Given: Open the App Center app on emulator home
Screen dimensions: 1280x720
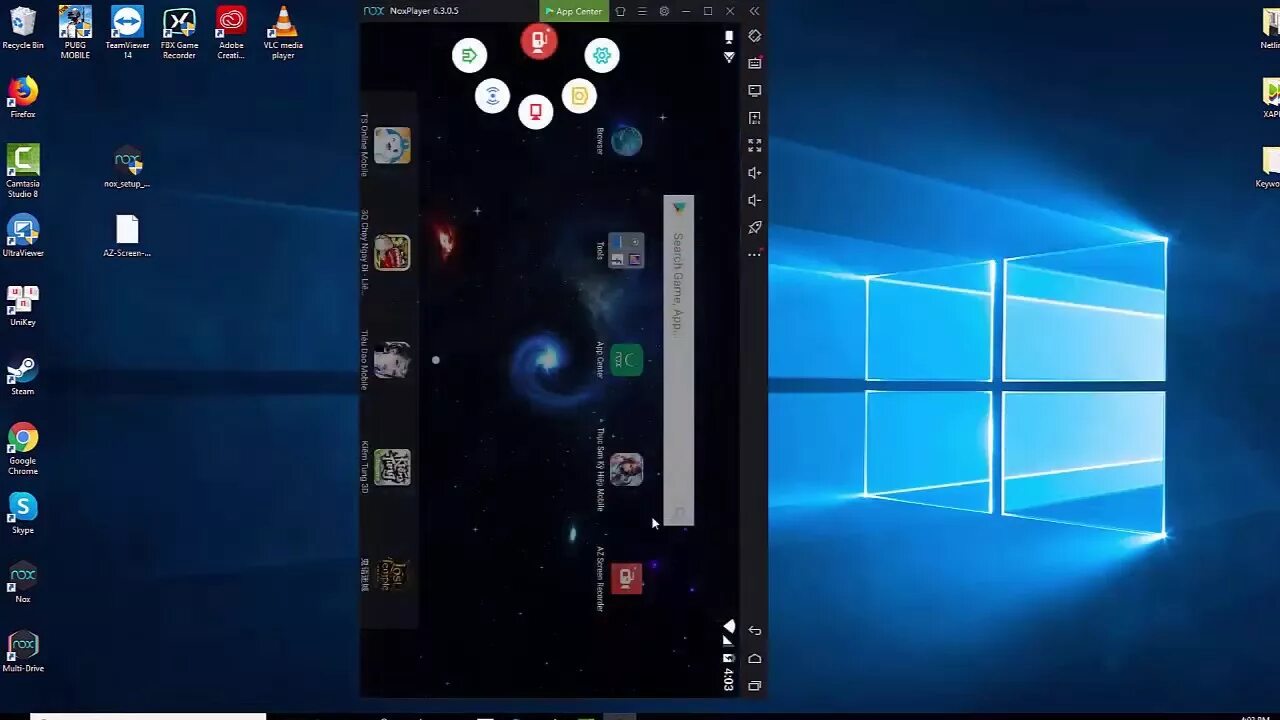Looking at the screenshot, I should pyautogui.click(x=626, y=359).
